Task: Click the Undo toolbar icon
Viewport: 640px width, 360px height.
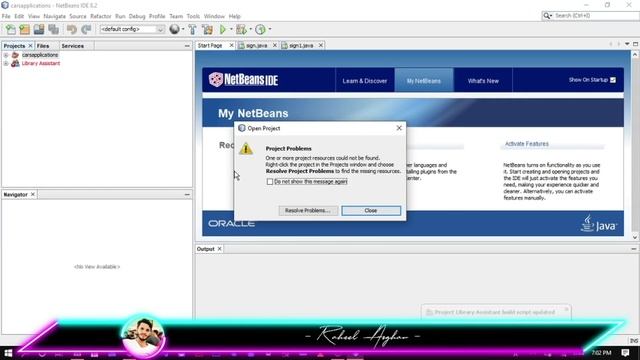Action: [72, 29]
